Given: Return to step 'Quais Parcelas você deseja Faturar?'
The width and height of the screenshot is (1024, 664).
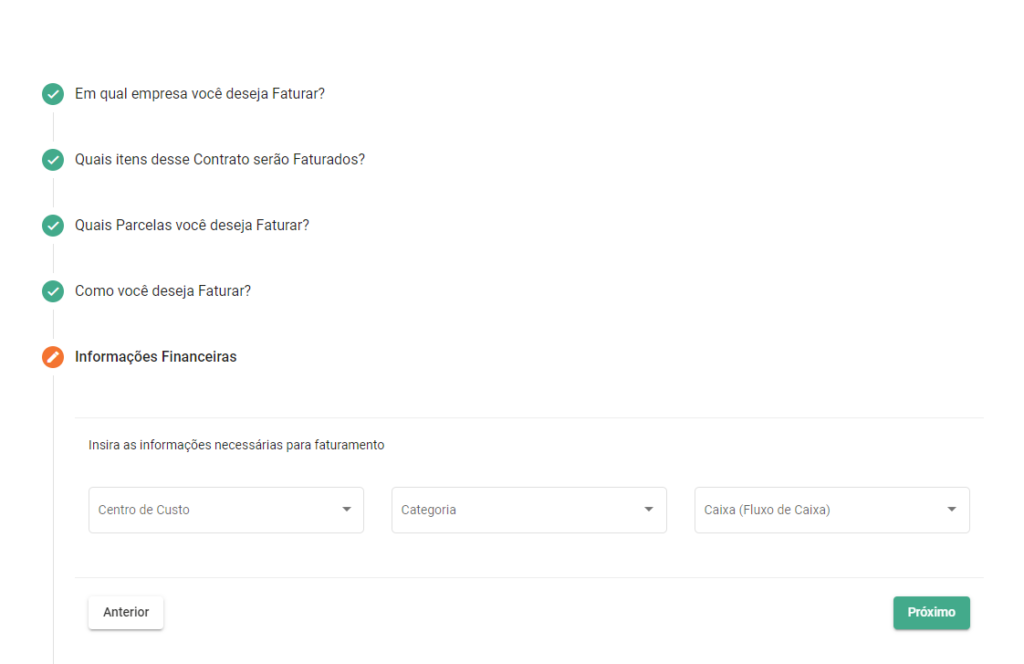Looking at the screenshot, I should pos(192,226).
